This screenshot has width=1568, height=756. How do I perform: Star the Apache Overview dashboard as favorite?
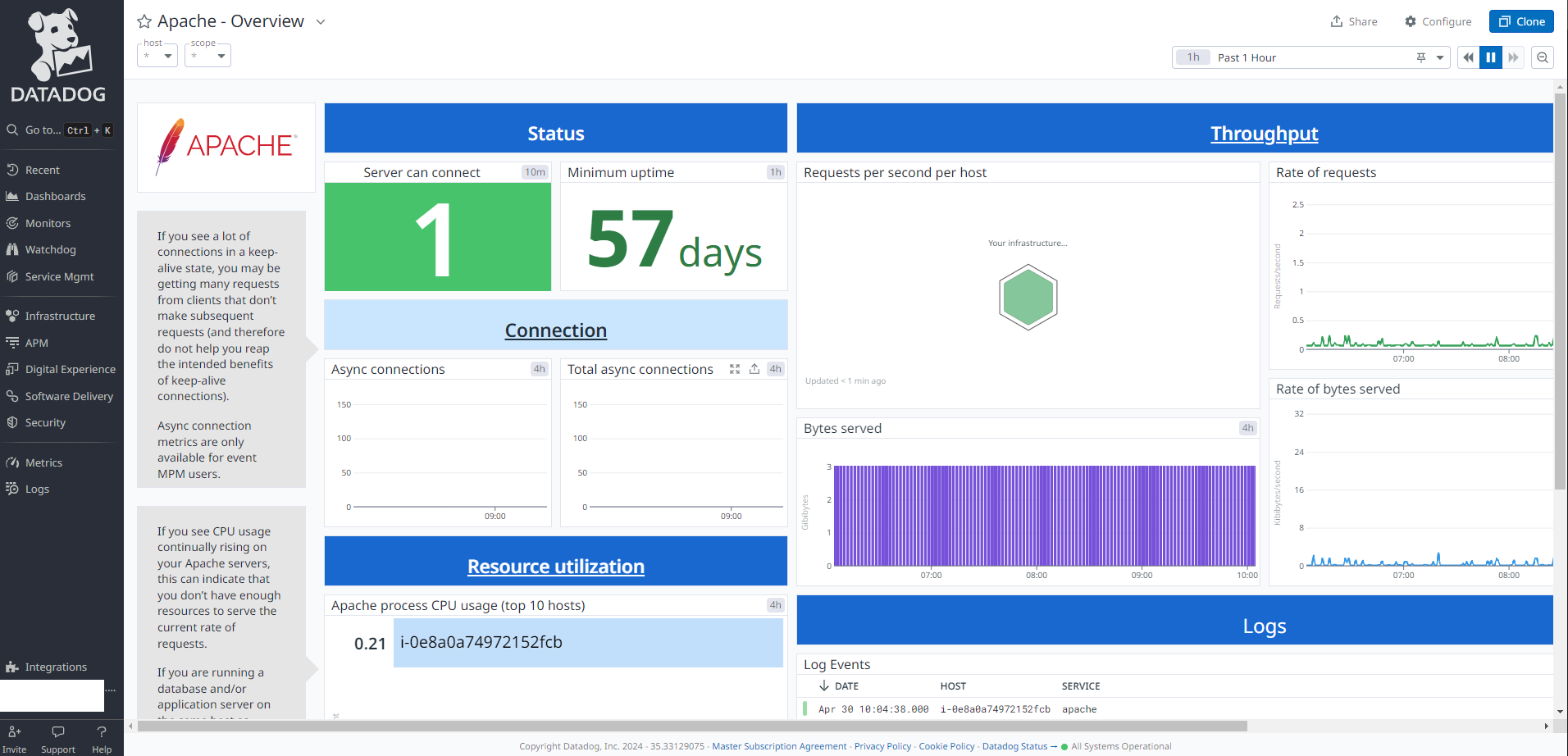144,22
